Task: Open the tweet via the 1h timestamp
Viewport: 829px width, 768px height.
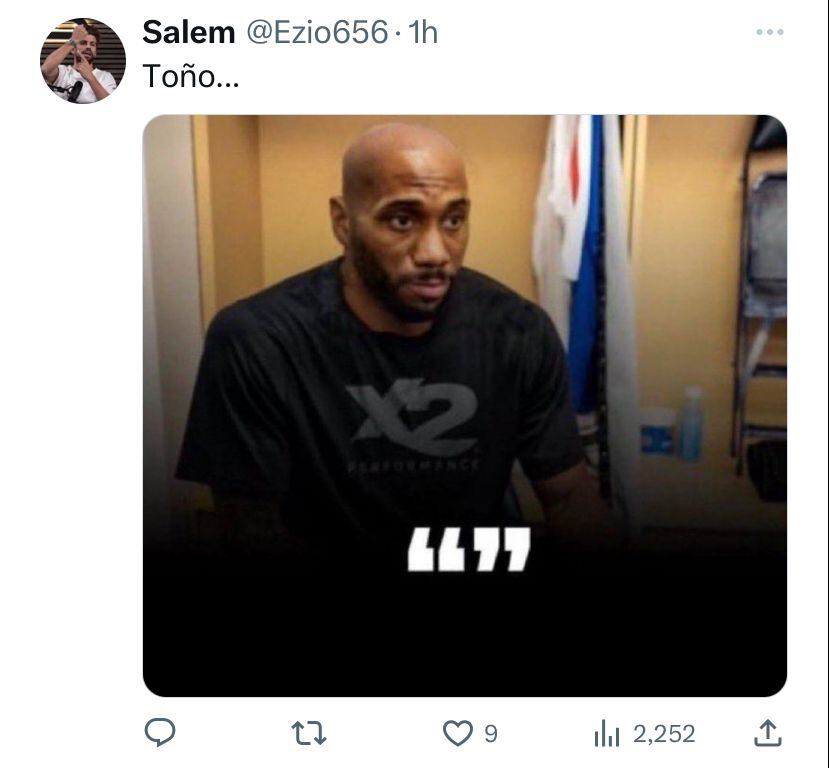Action: (423, 32)
